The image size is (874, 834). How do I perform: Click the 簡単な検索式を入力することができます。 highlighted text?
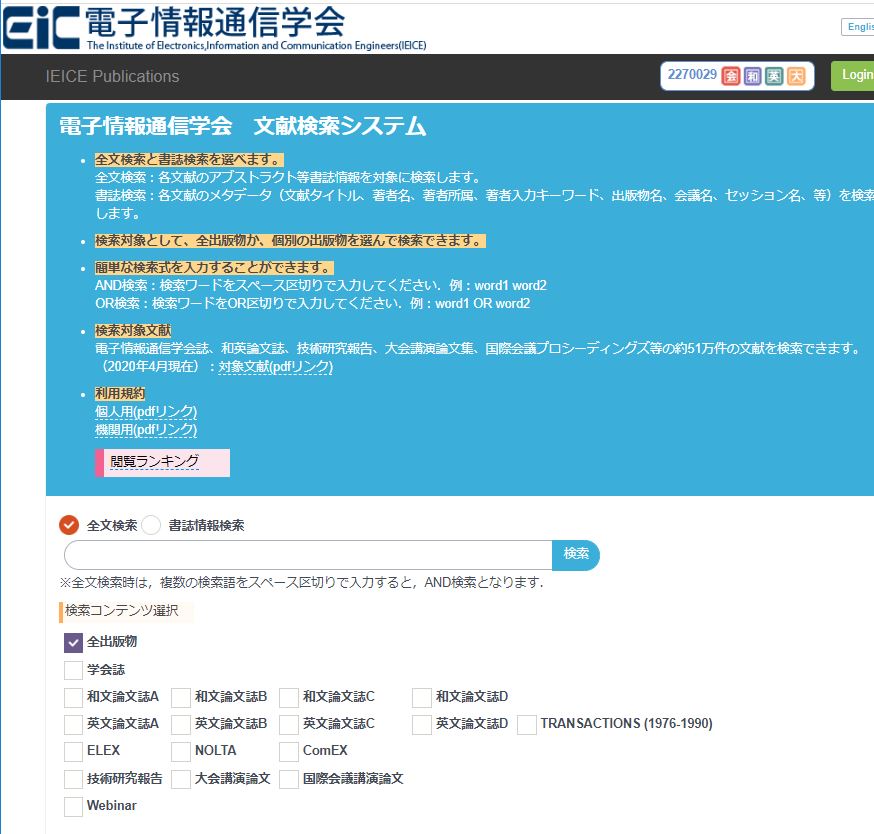click(214, 268)
